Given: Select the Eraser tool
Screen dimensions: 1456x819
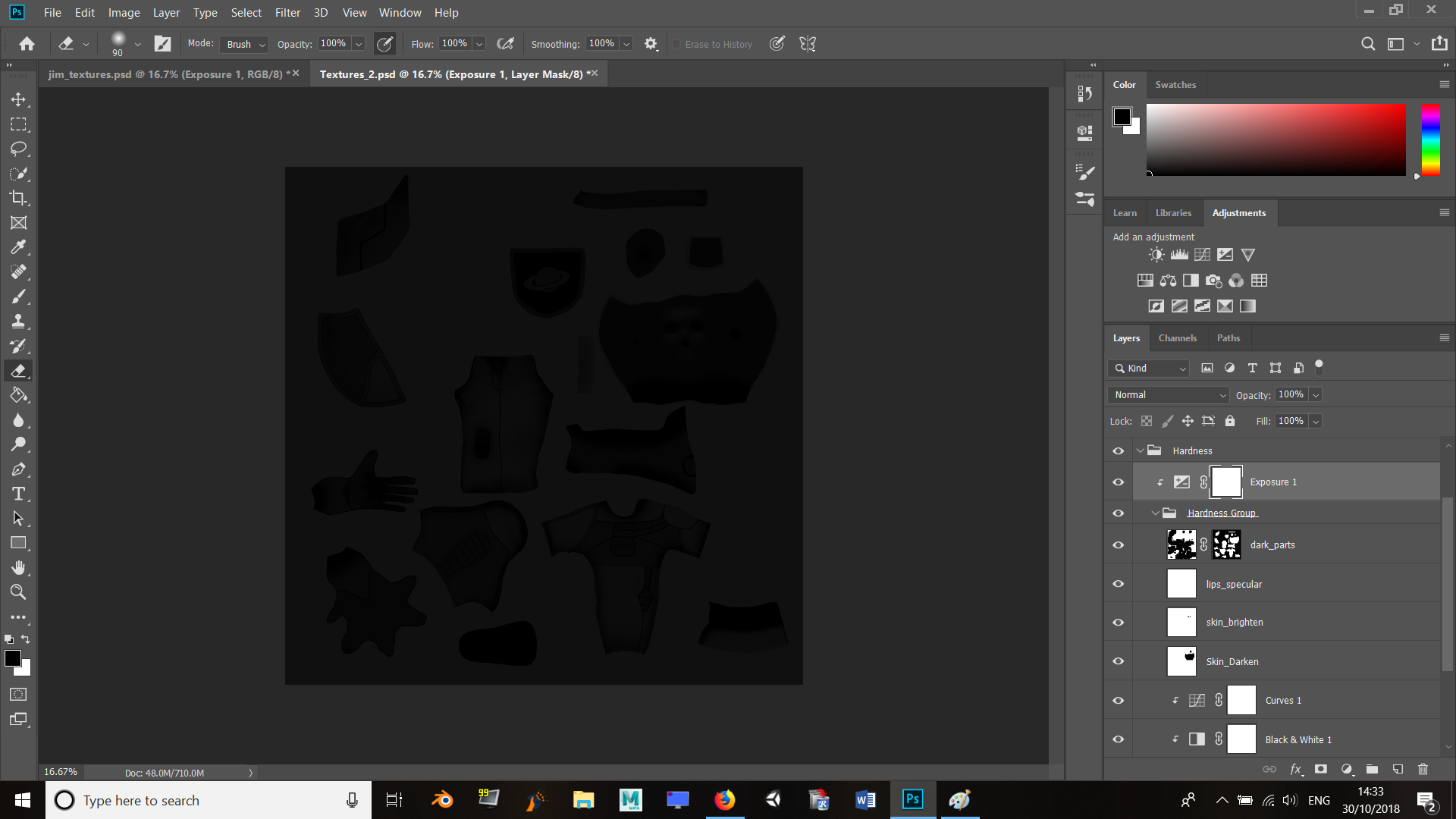Looking at the screenshot, I should pos(19,371).
